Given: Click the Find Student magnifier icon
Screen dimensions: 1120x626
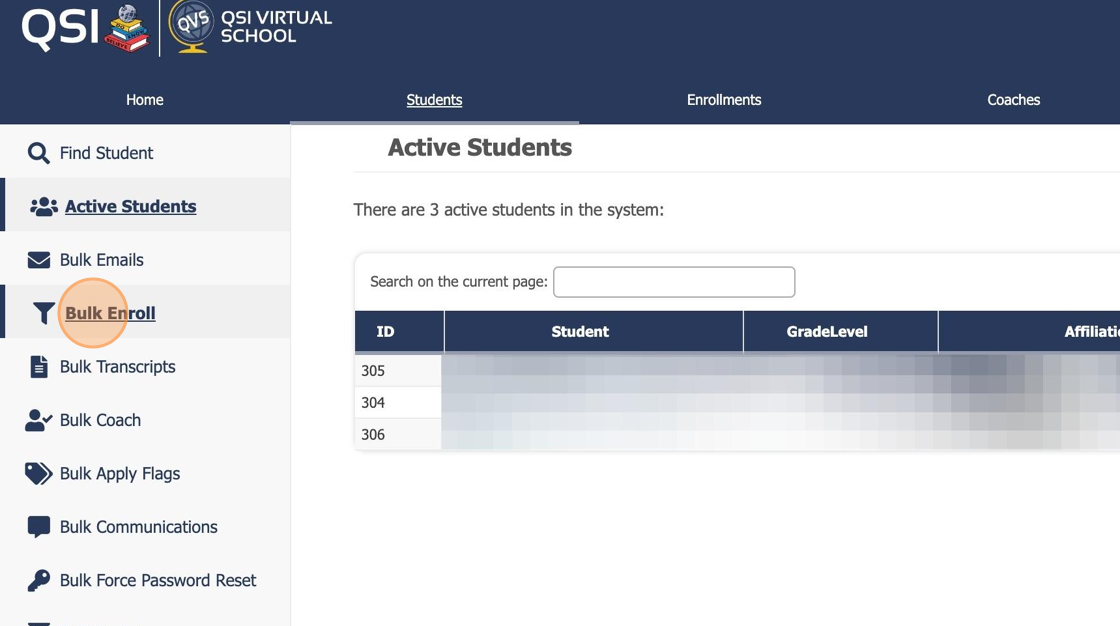Looking at the screenshot, I should pos(38,153).
